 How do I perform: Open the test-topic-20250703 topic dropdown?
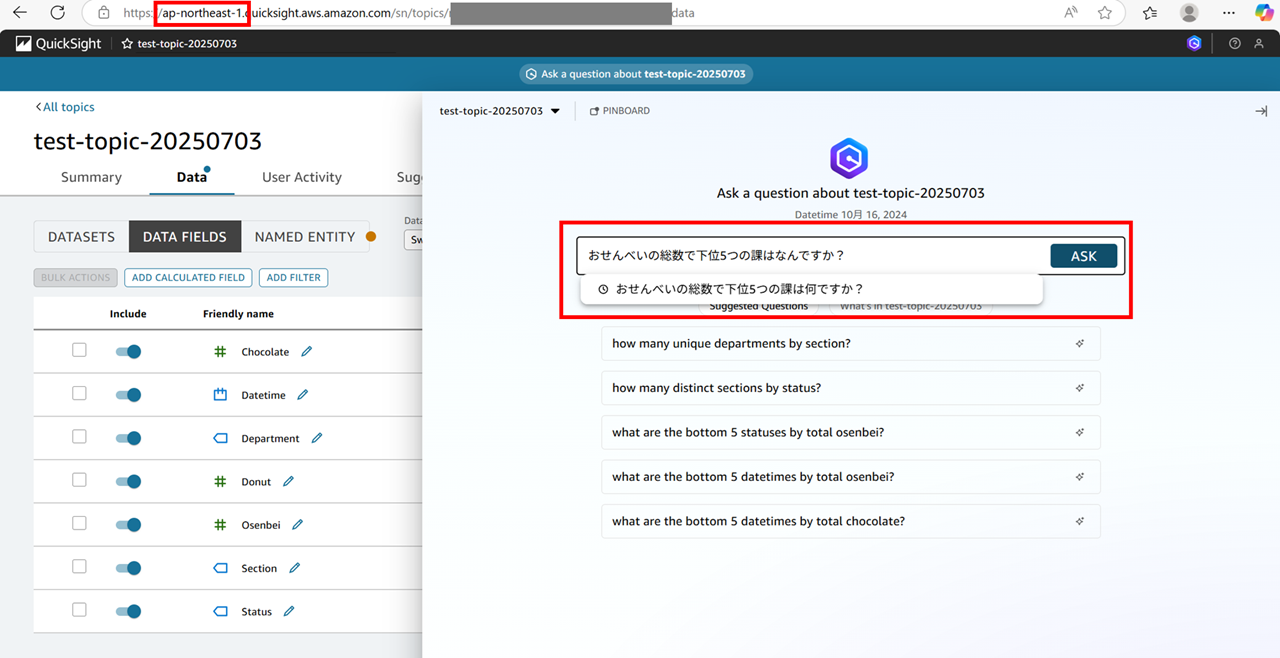click(500, 111)
